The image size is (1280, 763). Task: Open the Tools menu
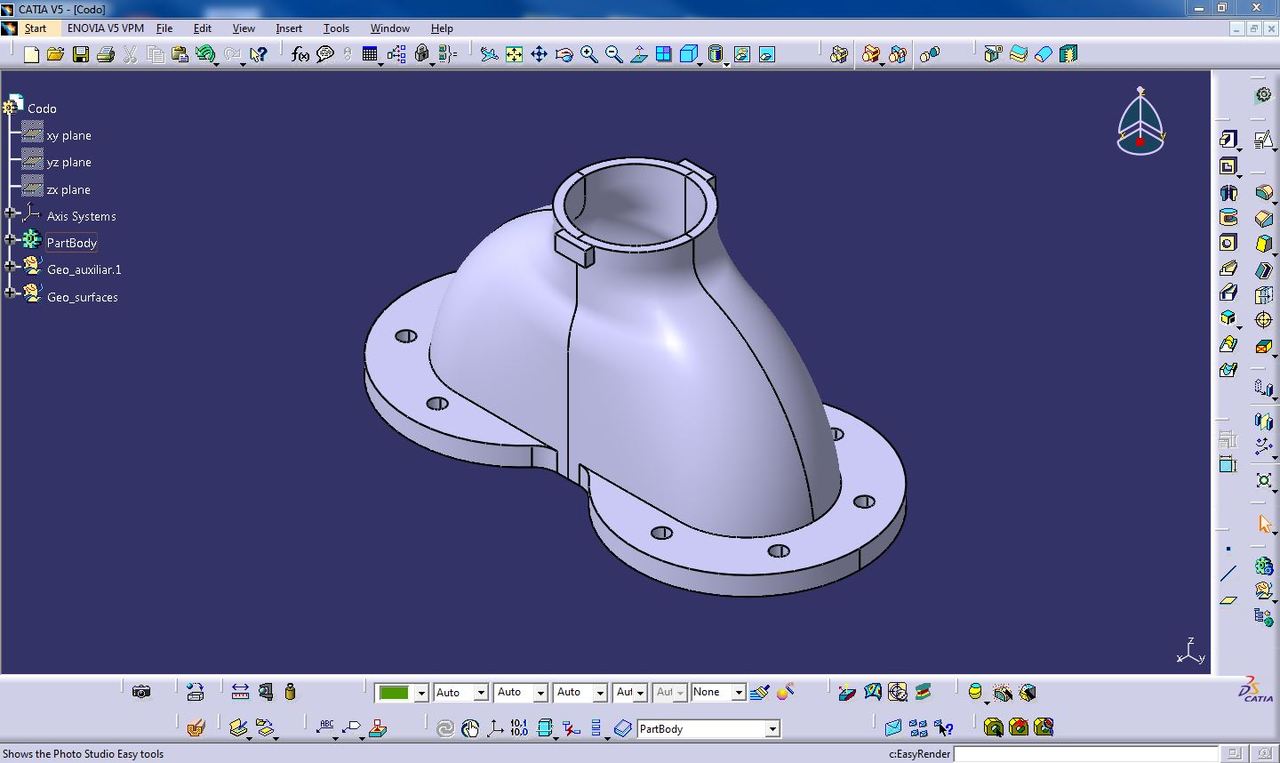tap(336, 28)
